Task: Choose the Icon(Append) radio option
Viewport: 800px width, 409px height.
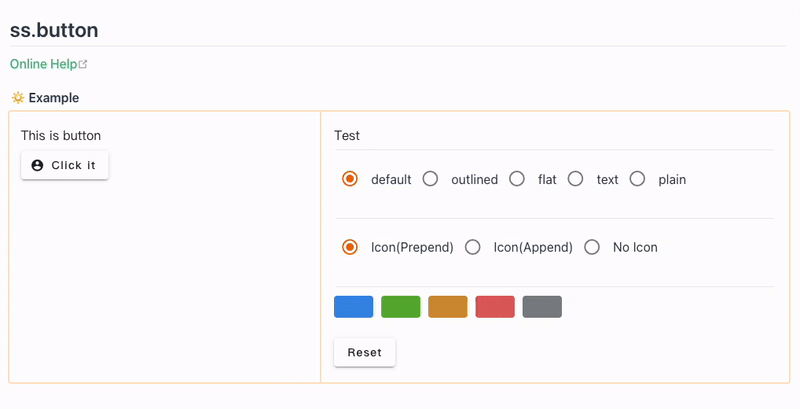Action: coord(473,247)
